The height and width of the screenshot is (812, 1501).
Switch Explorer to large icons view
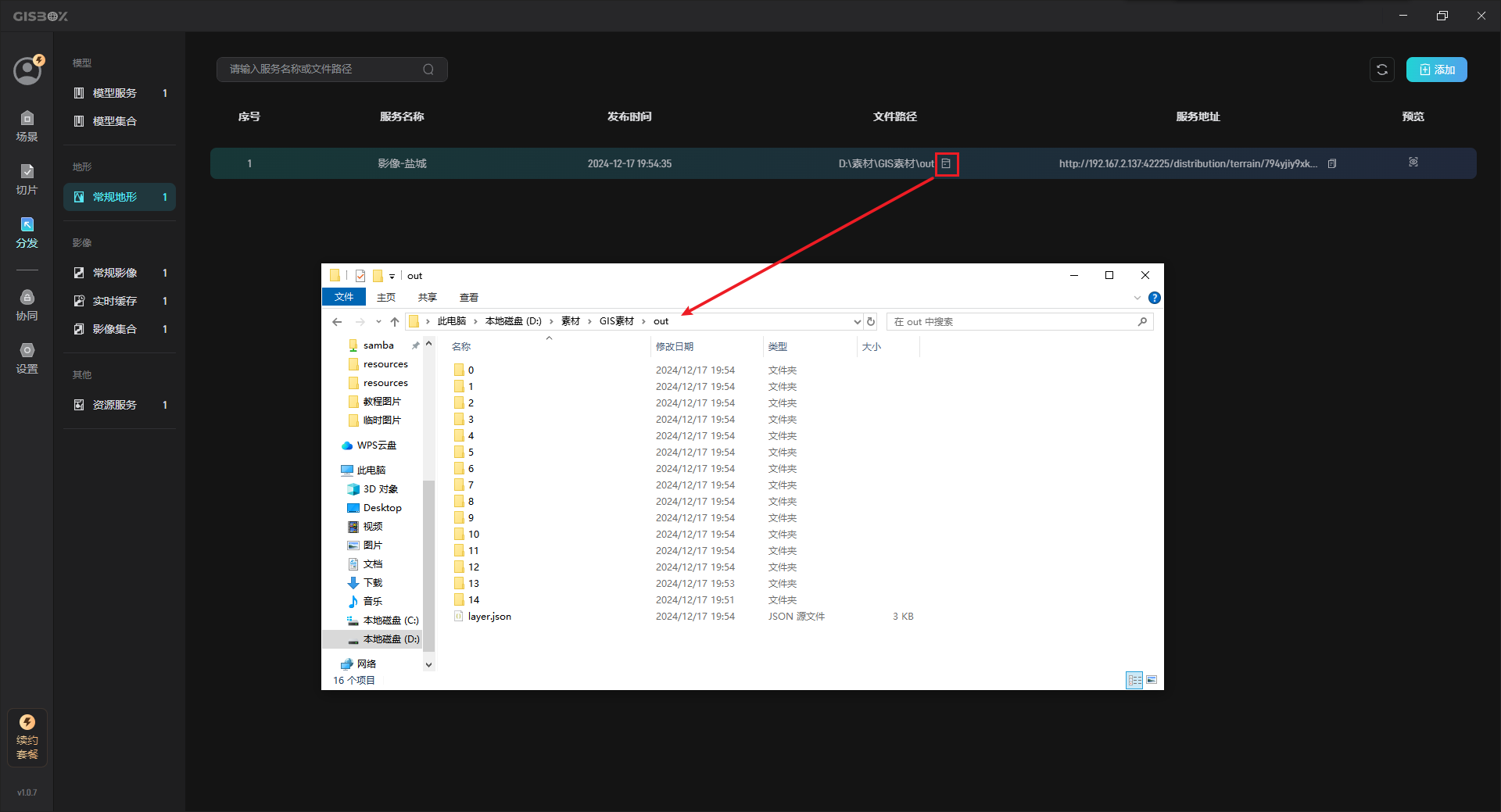click(x=1152, y=680)
